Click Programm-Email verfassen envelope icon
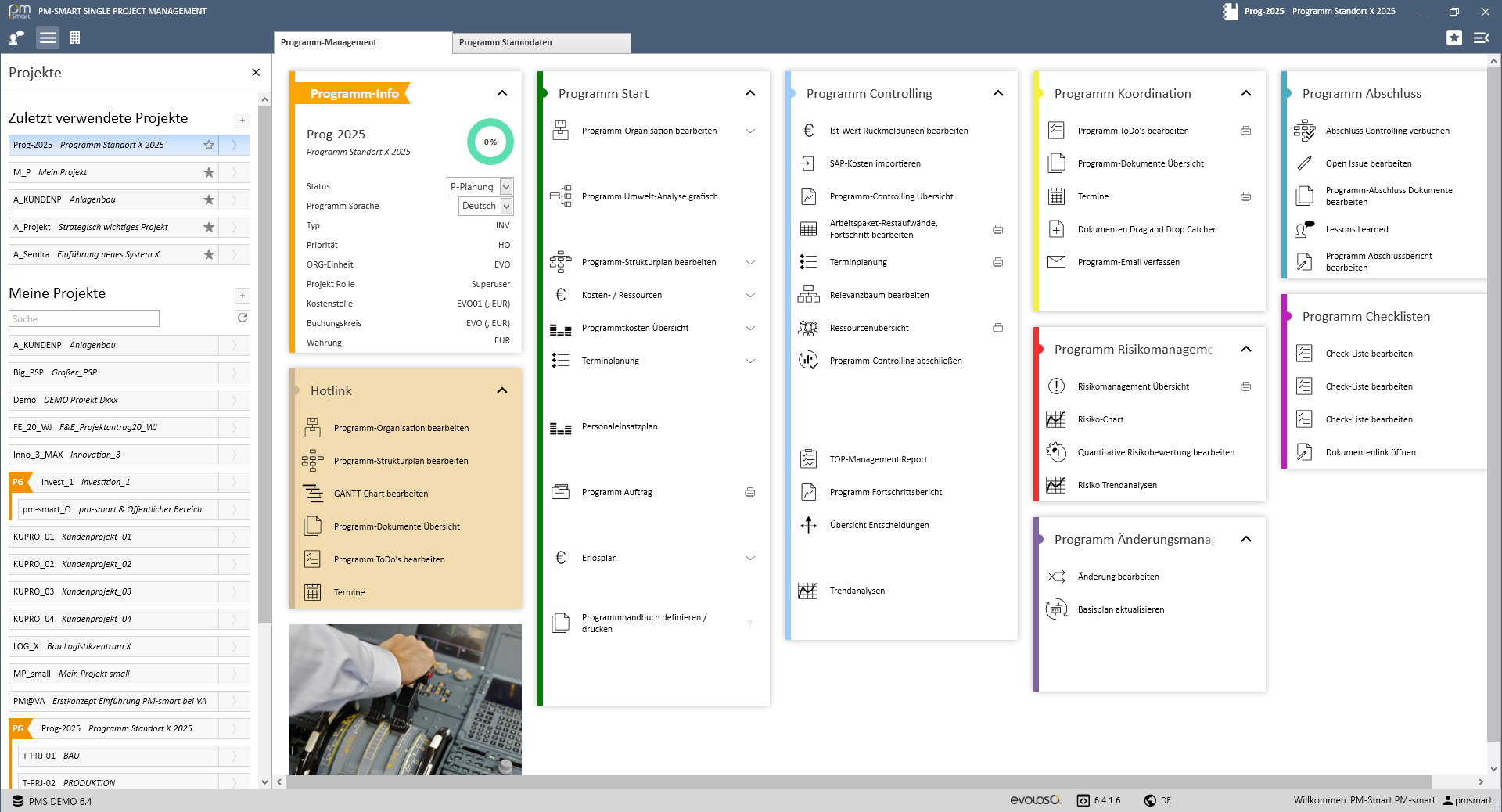1502x812 pixels. pyautogui.click(x=1056, y=262)
